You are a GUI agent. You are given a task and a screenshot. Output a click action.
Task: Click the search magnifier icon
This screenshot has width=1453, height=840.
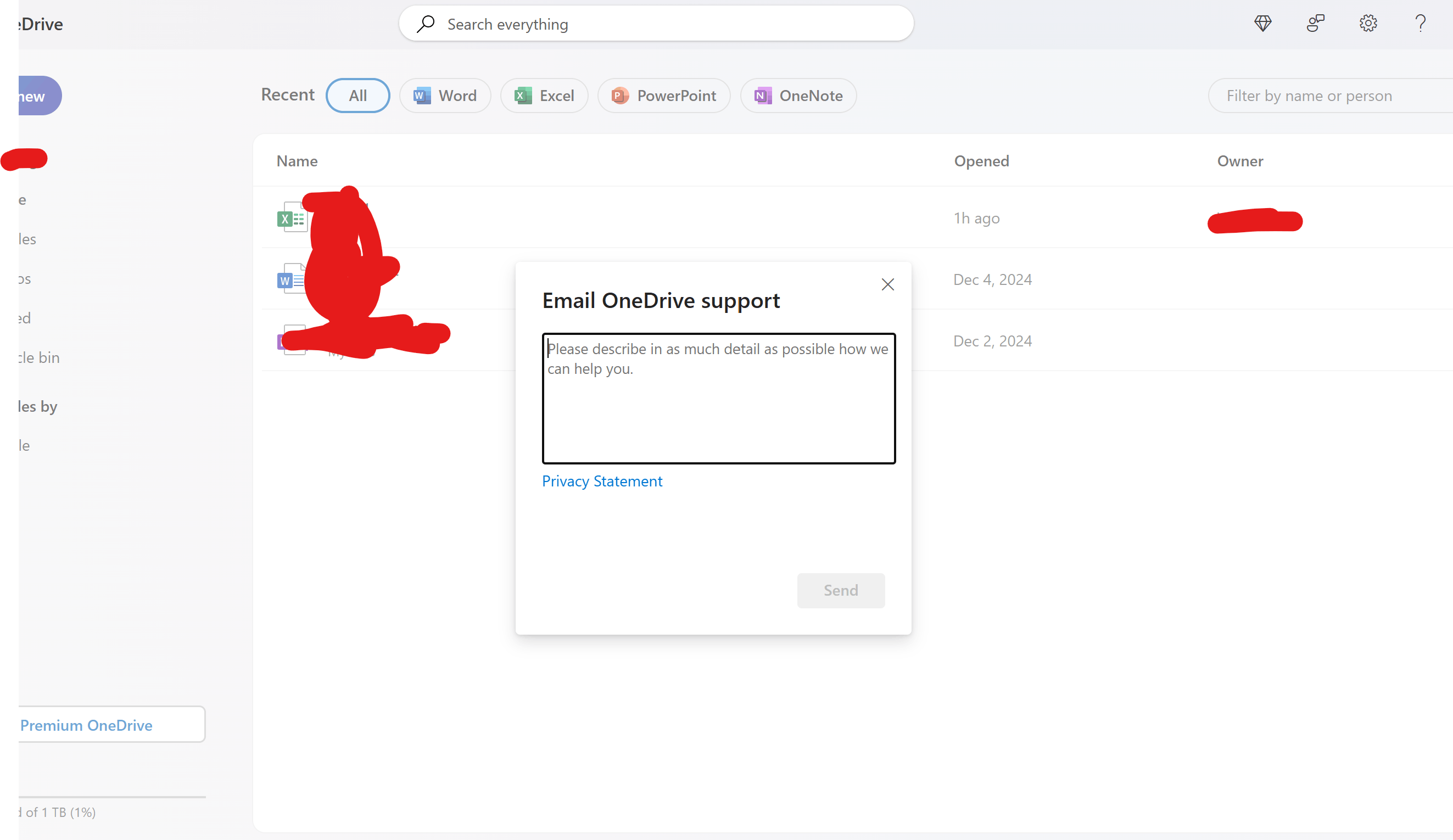tap(426, 24)
